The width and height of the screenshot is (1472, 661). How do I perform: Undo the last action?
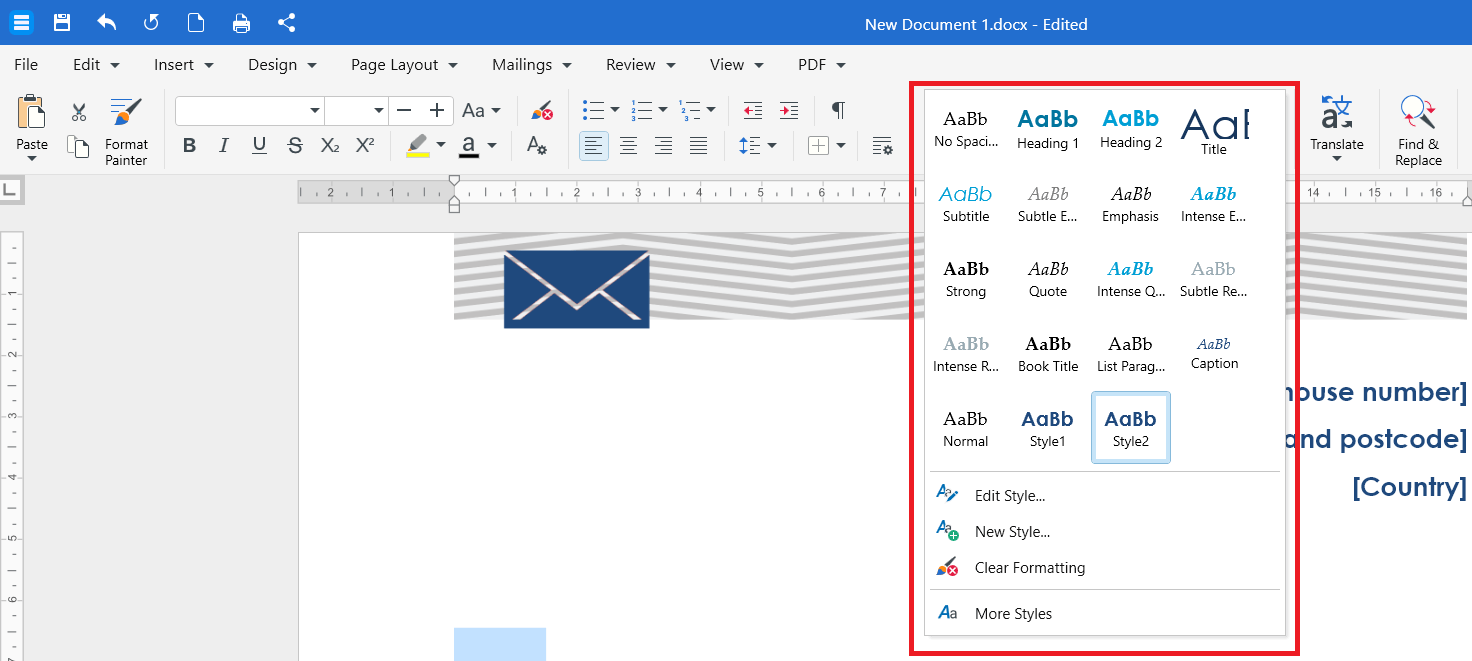coord(107,23)
